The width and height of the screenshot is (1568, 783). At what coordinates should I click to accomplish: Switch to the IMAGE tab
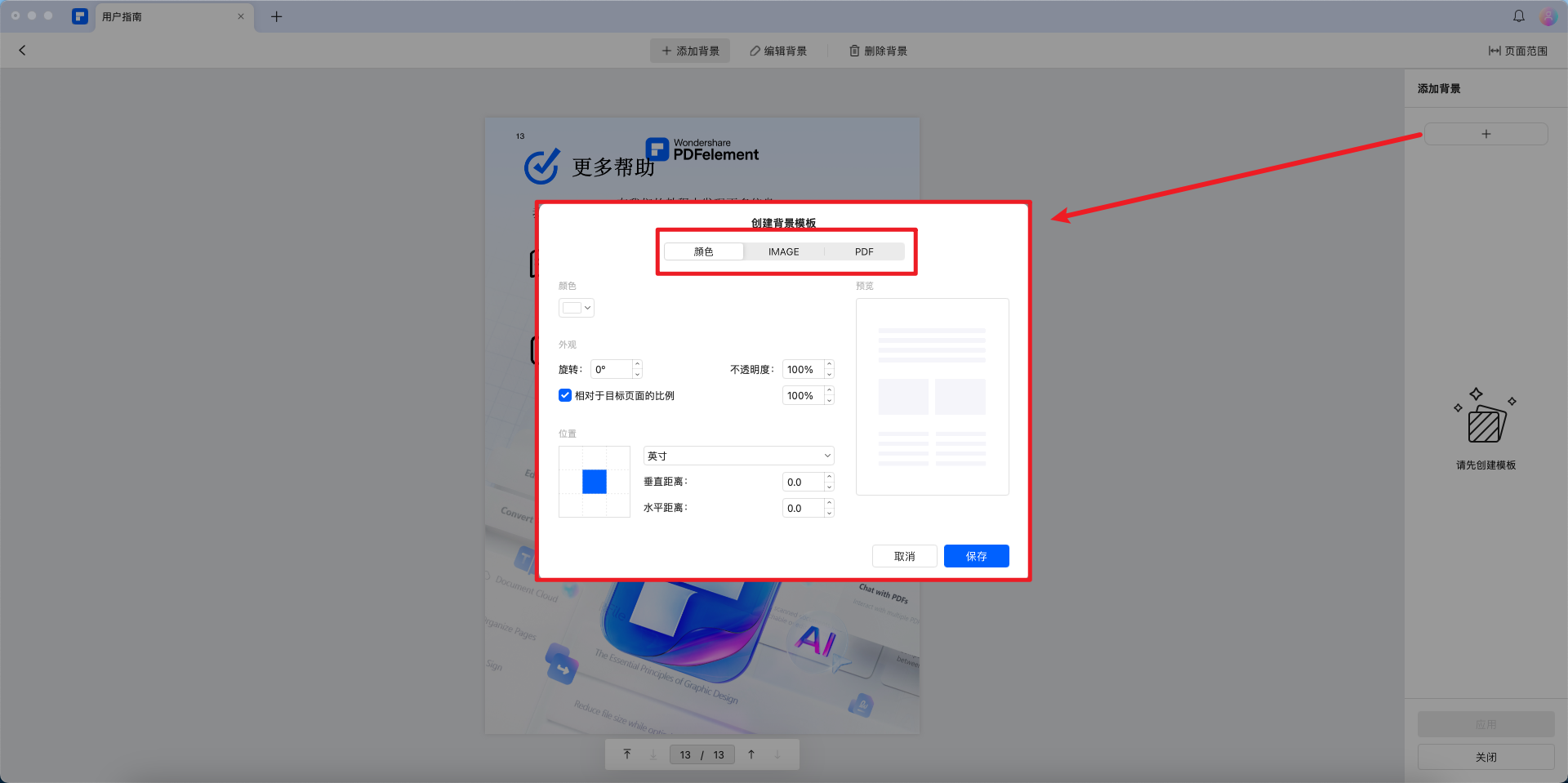tap(783, 251)
